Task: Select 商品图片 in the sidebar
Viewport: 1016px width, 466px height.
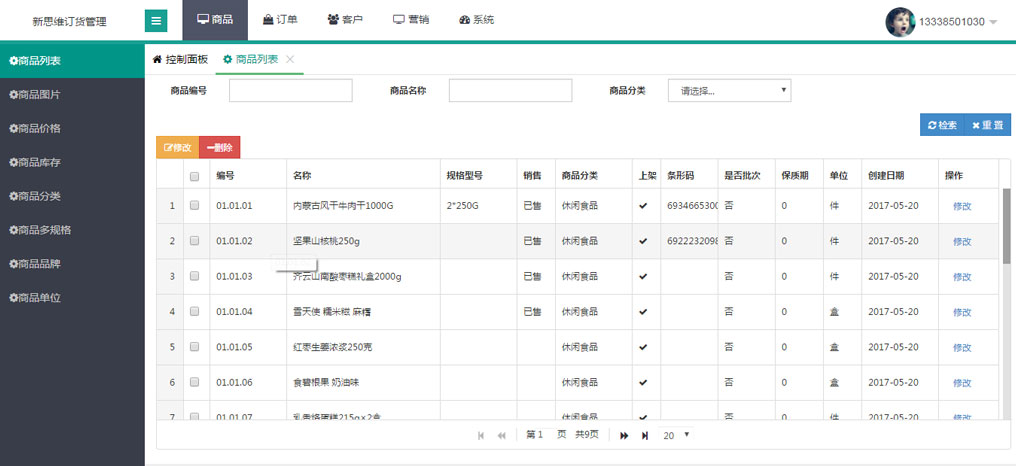Action: tap(72, 95)
